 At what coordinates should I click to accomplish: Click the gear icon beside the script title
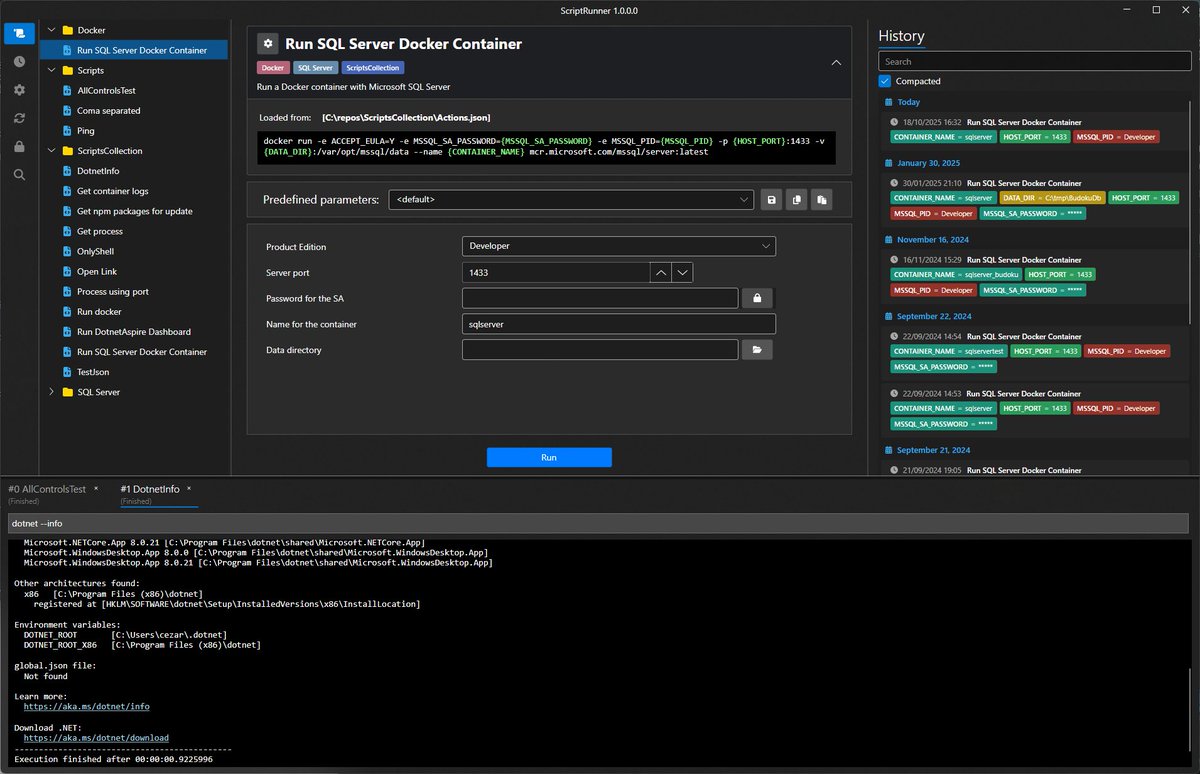(268, 44)
